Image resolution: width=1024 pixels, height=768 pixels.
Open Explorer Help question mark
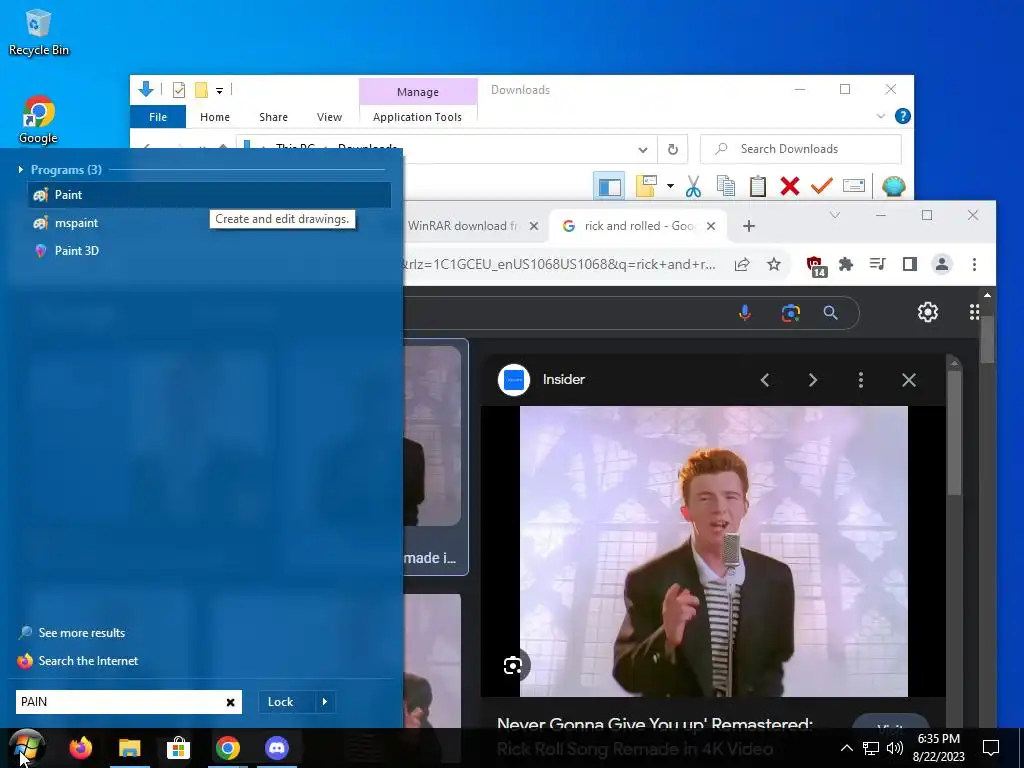[903, 116]
